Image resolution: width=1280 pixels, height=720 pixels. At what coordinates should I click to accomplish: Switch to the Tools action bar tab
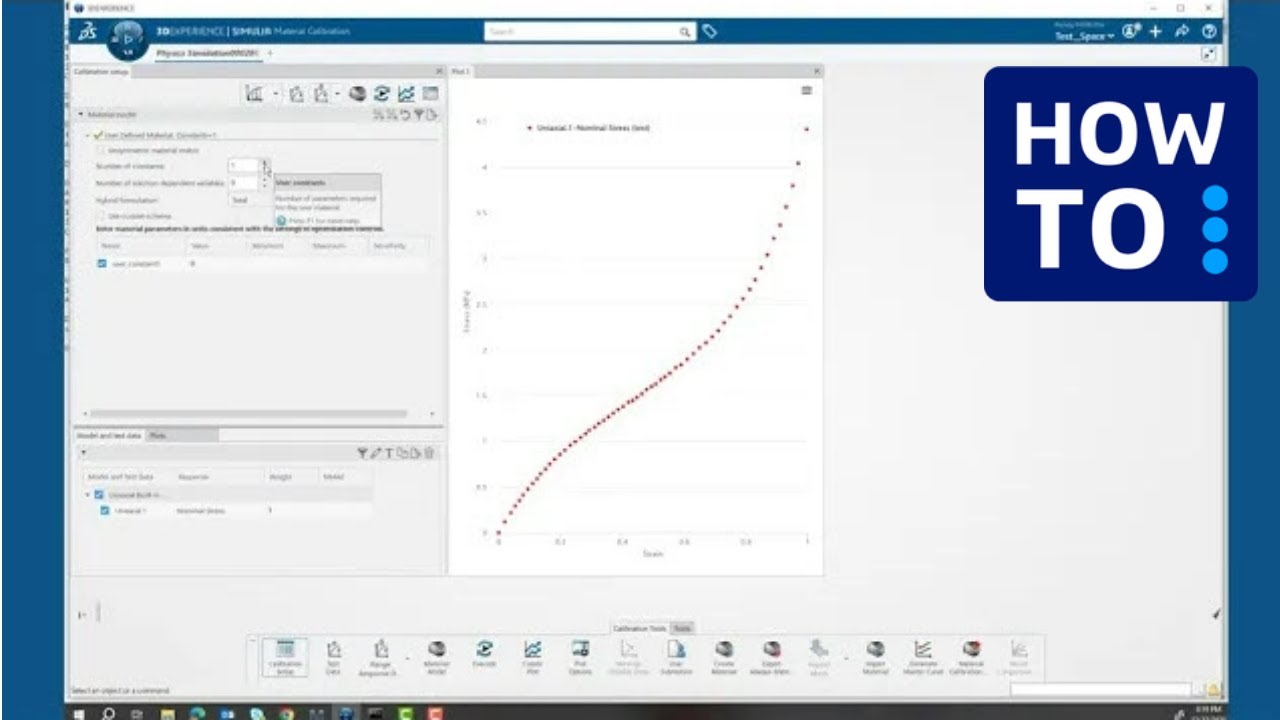point(682,628)
